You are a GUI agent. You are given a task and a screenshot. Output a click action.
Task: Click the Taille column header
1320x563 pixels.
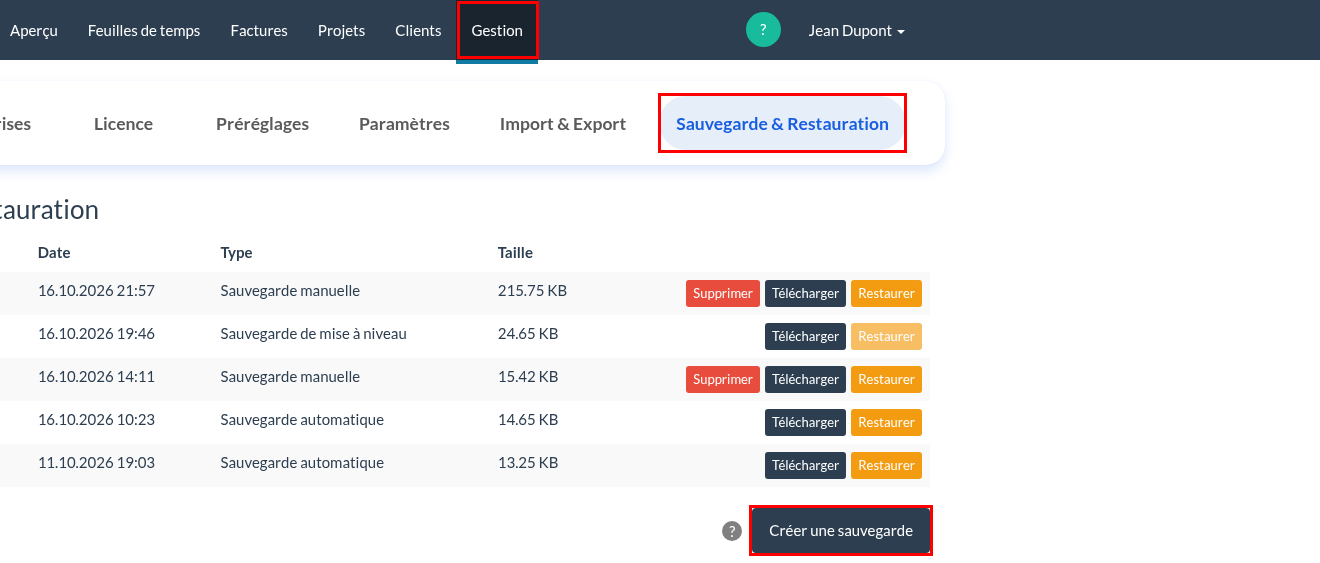click(x=515, y=253)
